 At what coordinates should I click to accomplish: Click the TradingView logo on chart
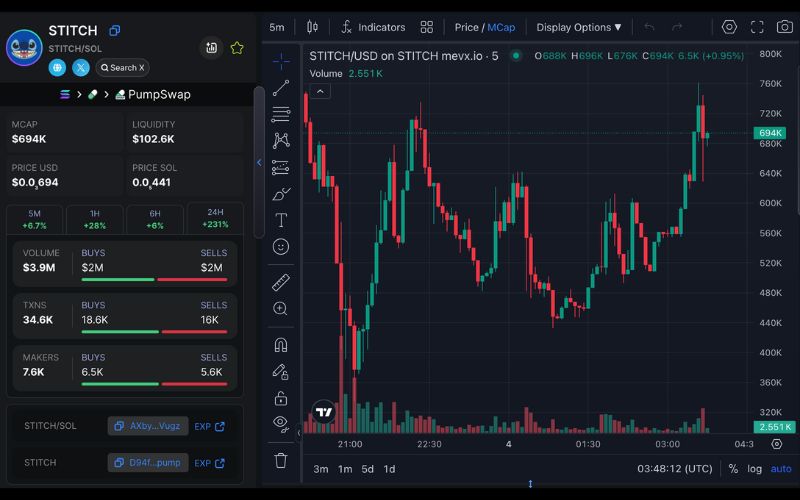click(x=323, y=412)
